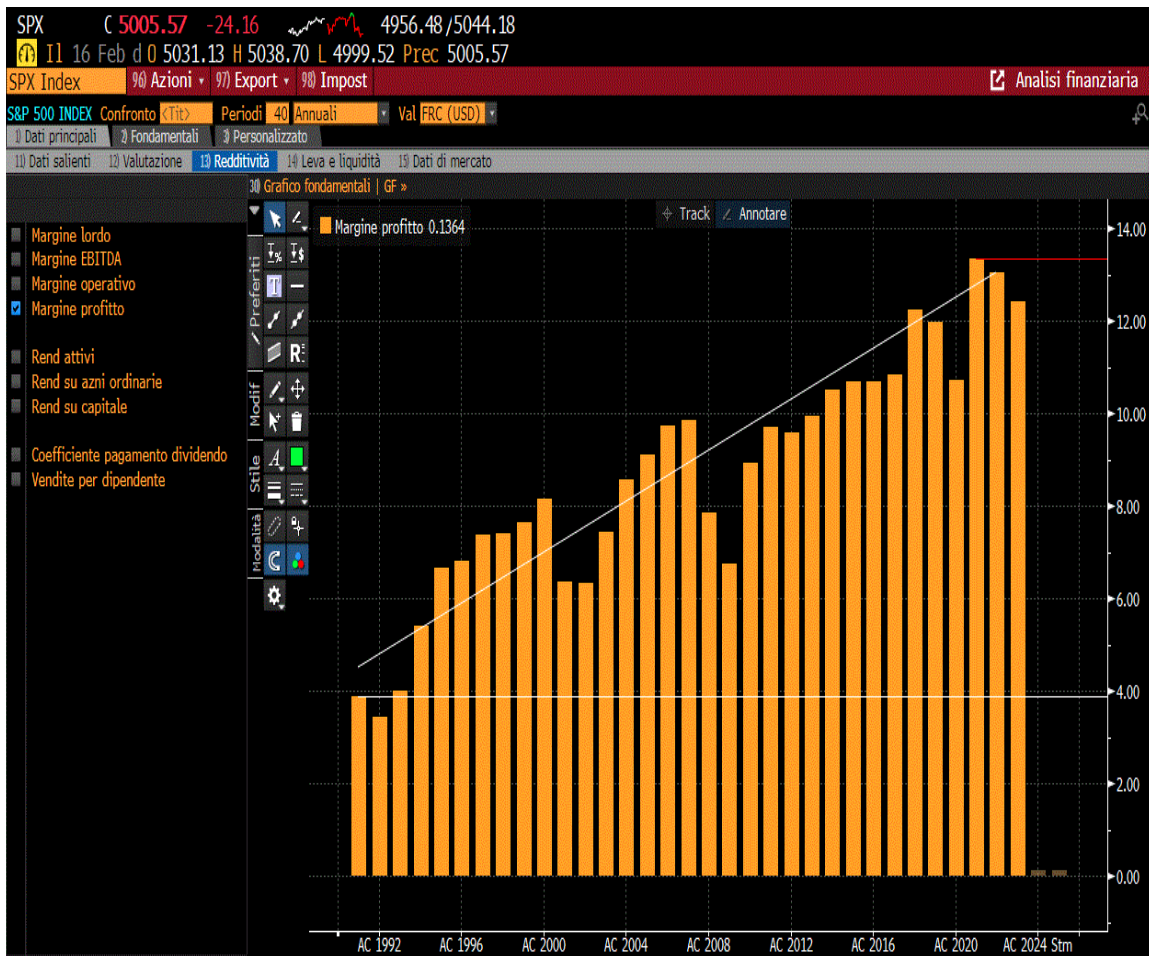Click the trash delete annotation icon

point(297,422)
